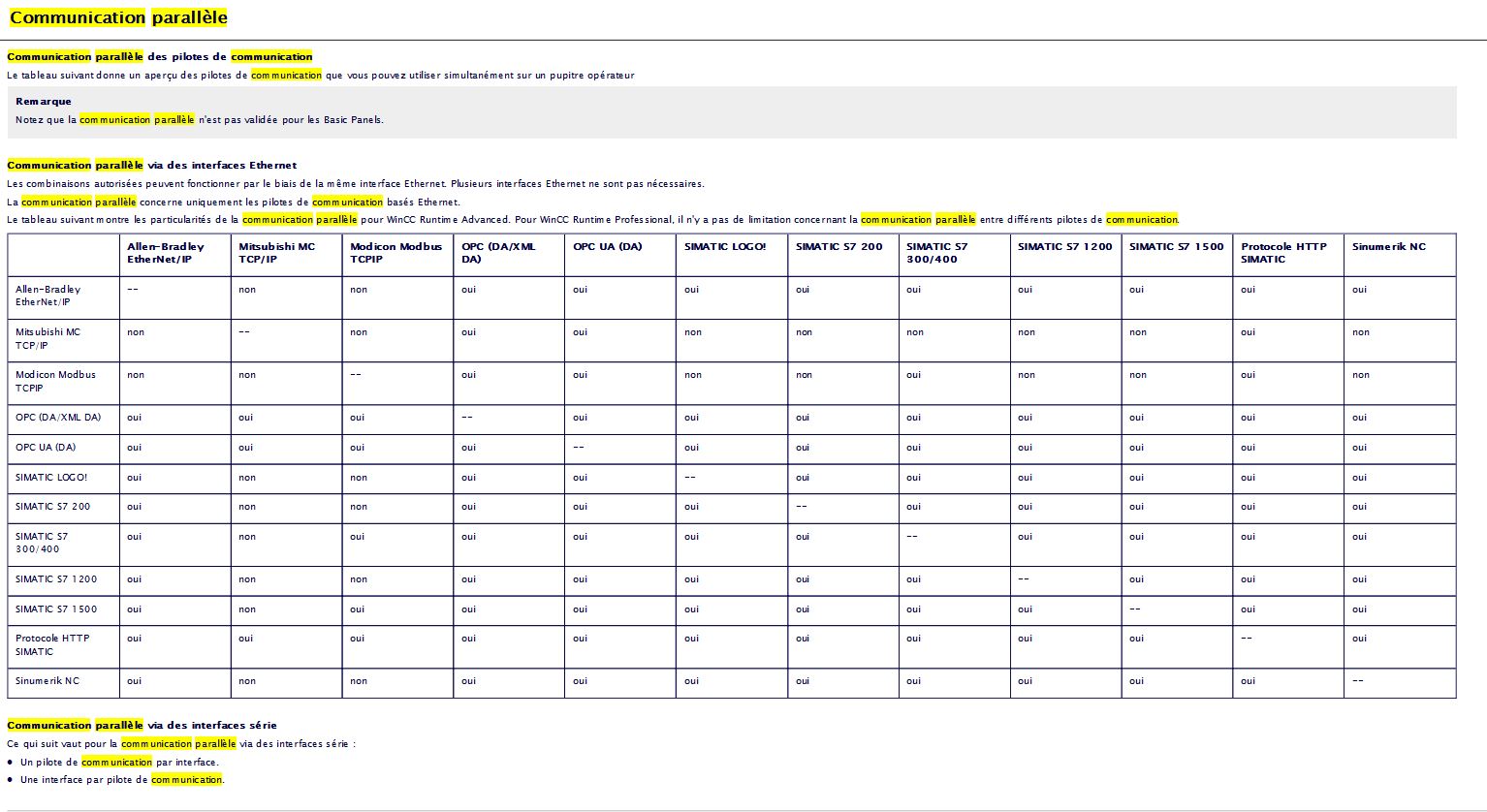The image size is (1487, 812).
Task: Select the "Sinumerik NC" column header
Action: pos(1388,247)
